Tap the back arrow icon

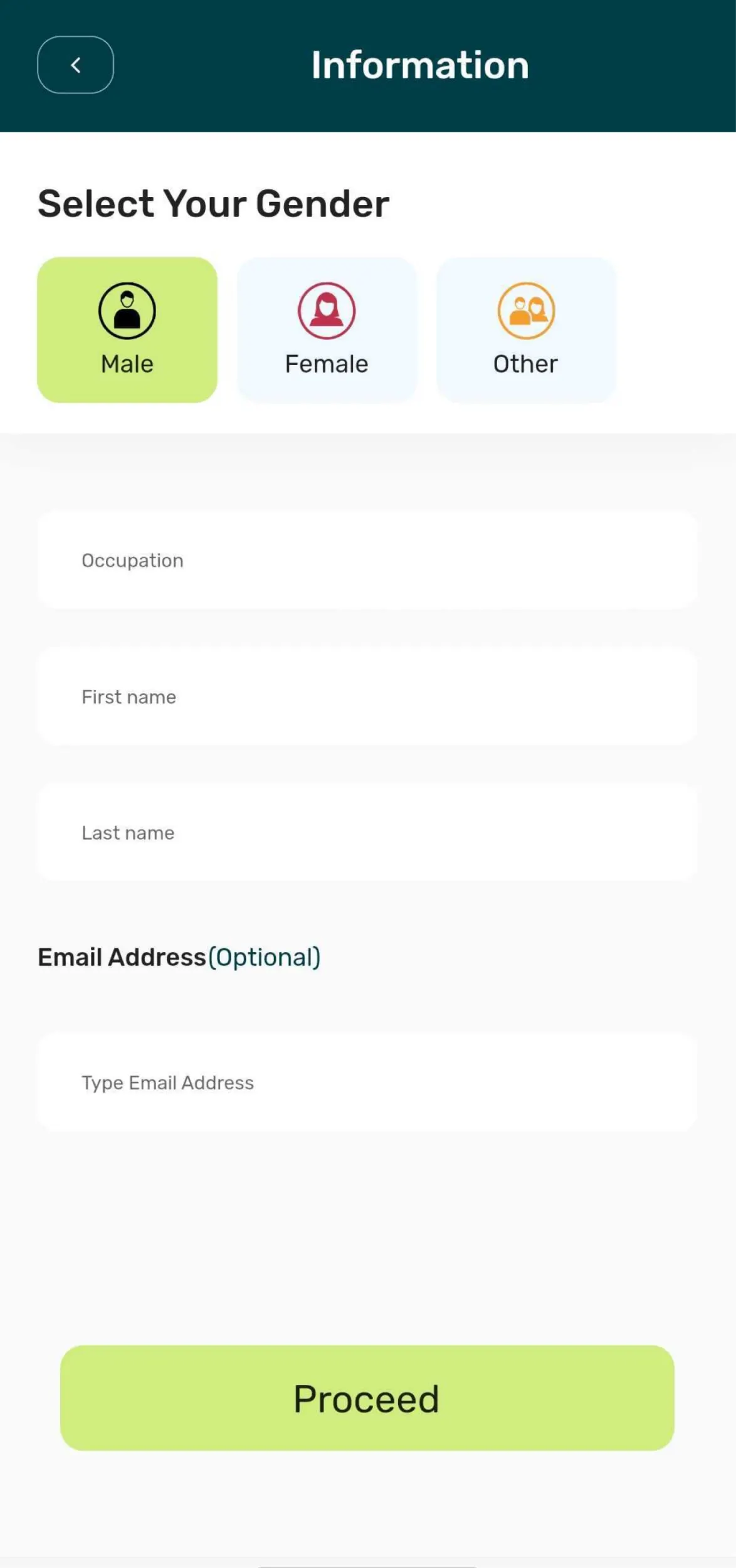tap(75, 65)
